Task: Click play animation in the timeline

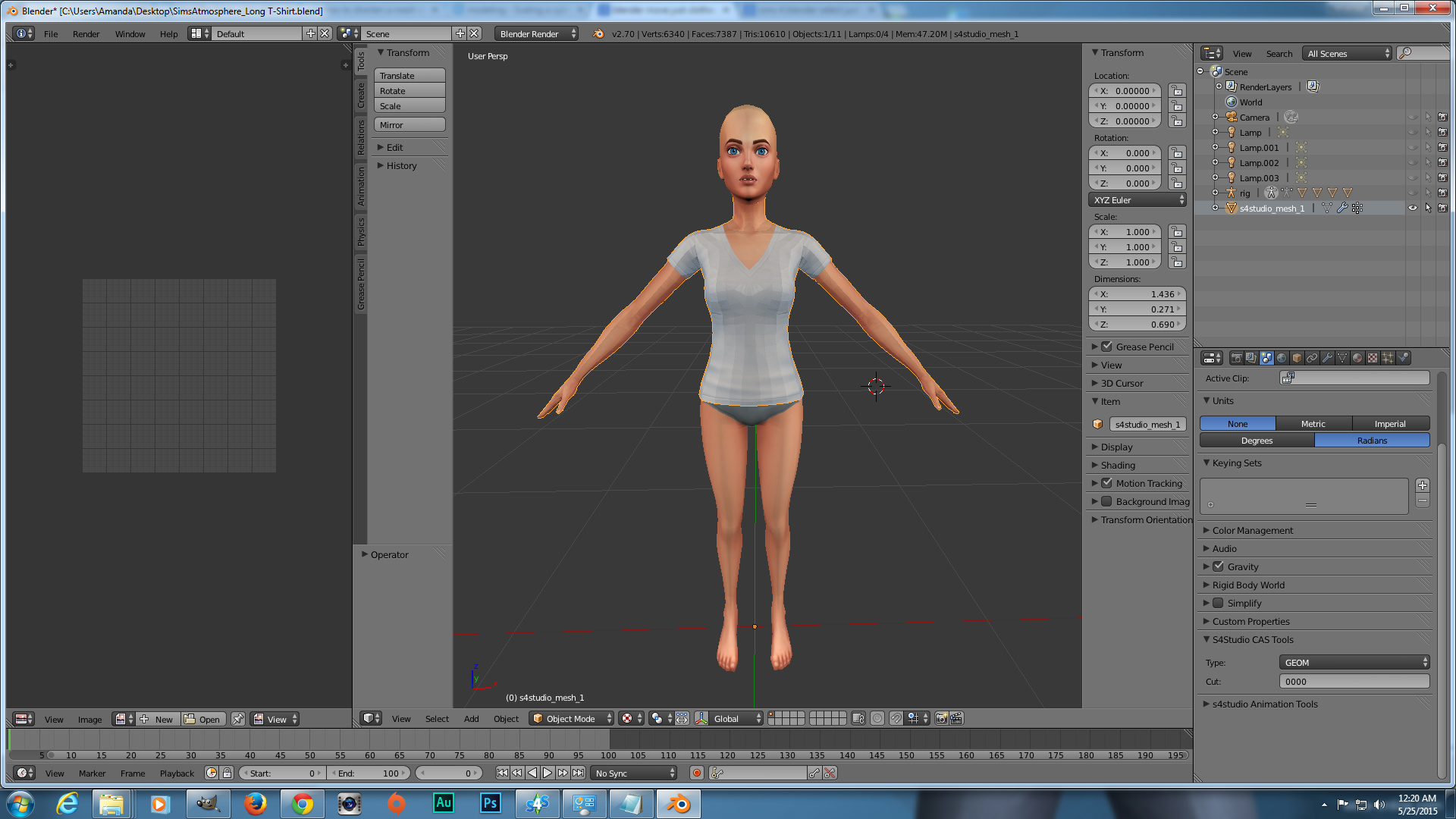Action: [x=547, y=773]
